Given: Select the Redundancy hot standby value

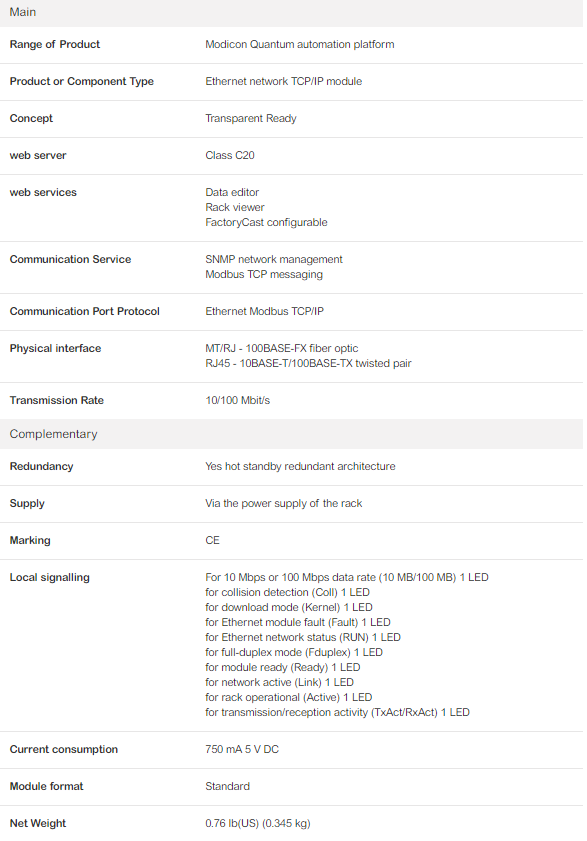Looking at the screenshot, I should [x=300, y=467].
